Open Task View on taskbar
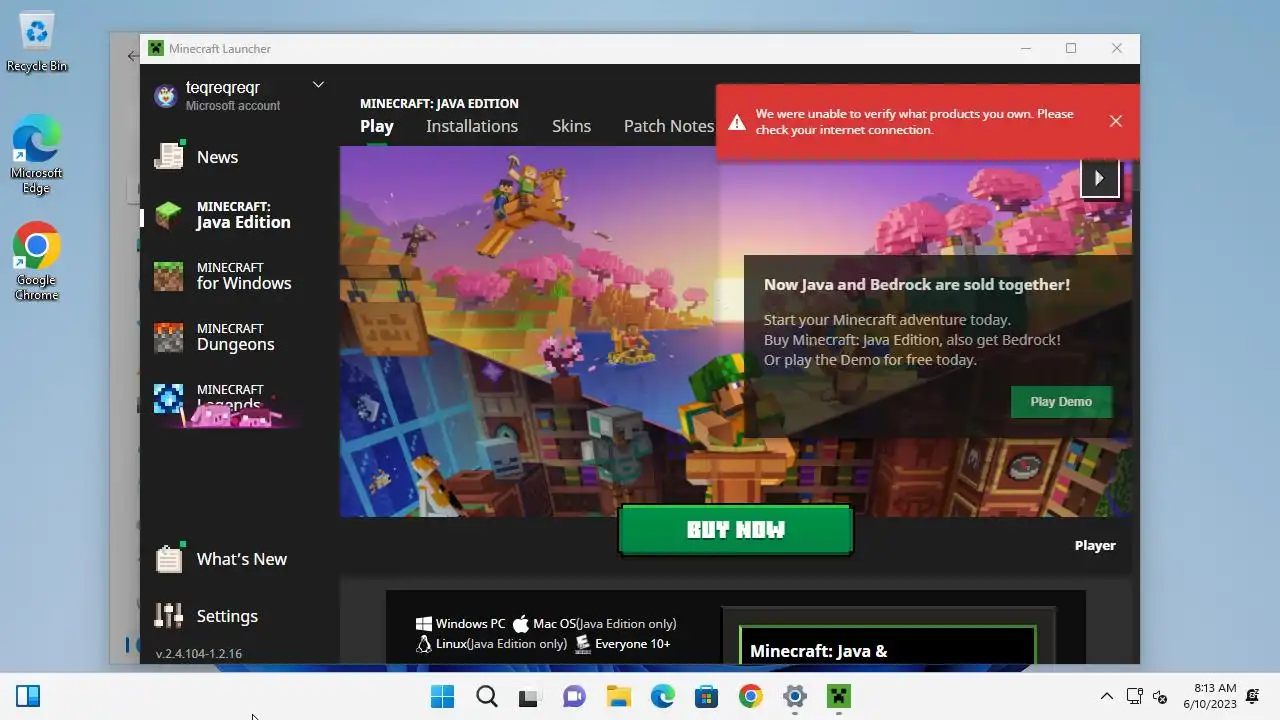This screenshot has width=1280, height=720. [530, 696]
